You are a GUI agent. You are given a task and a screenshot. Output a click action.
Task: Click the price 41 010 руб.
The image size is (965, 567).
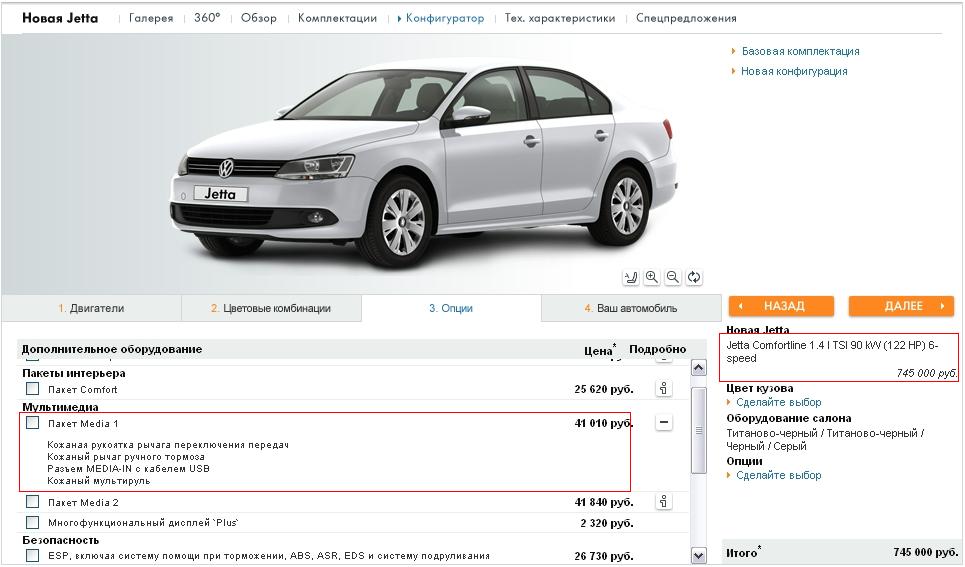[x=604, y=424]
